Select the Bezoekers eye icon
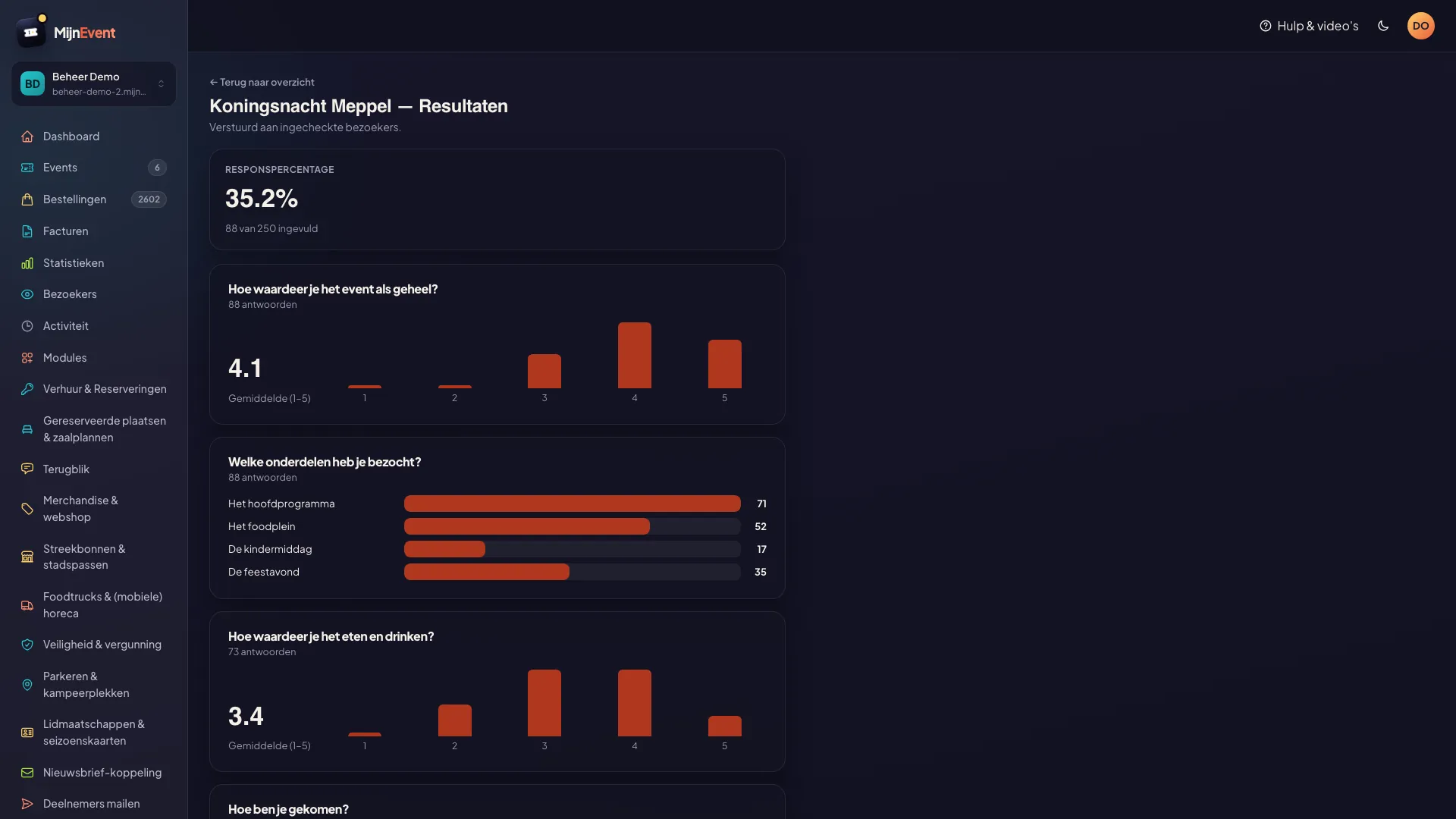1456x819 pixels. [x=27, y=294]
